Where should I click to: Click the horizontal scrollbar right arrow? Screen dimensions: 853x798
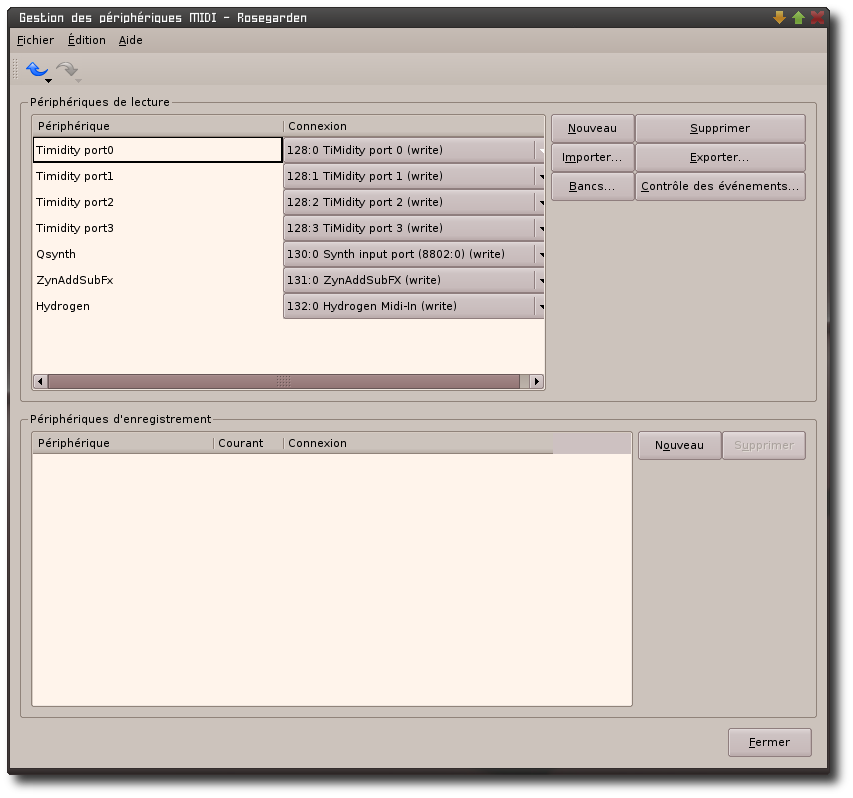[537, 381]
